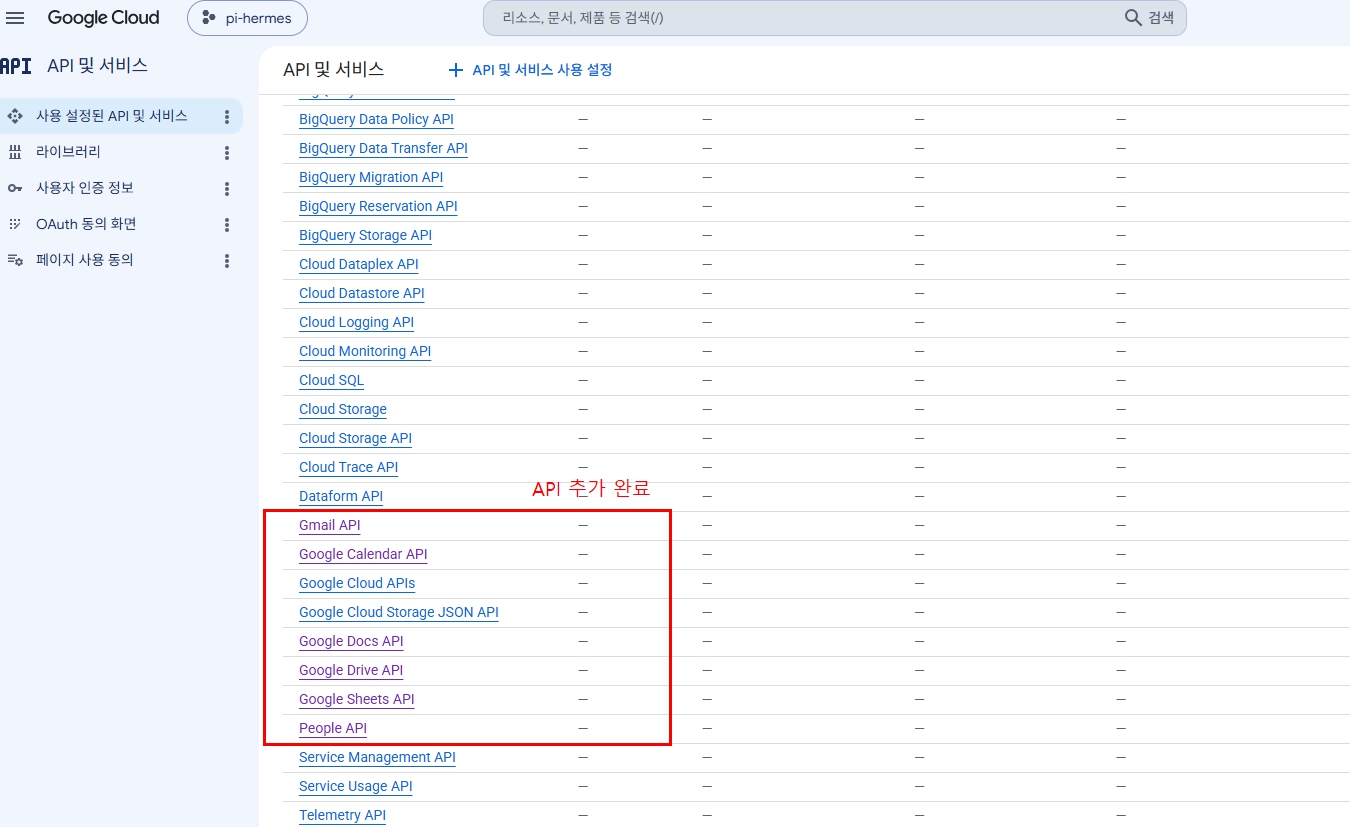
Task: Open Google Drive API link
Action: [351, 670]
